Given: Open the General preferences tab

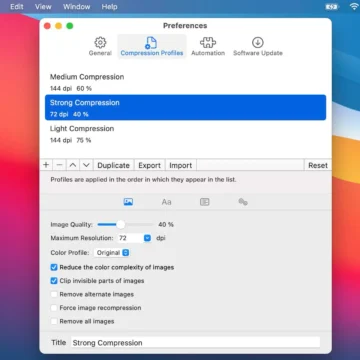Looking at the screenshot, I should pos(100,47).
